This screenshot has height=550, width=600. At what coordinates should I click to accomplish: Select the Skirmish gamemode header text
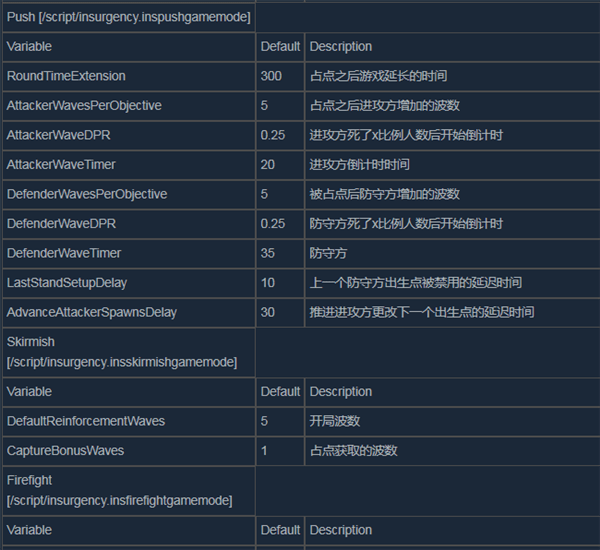click(122, 352)
